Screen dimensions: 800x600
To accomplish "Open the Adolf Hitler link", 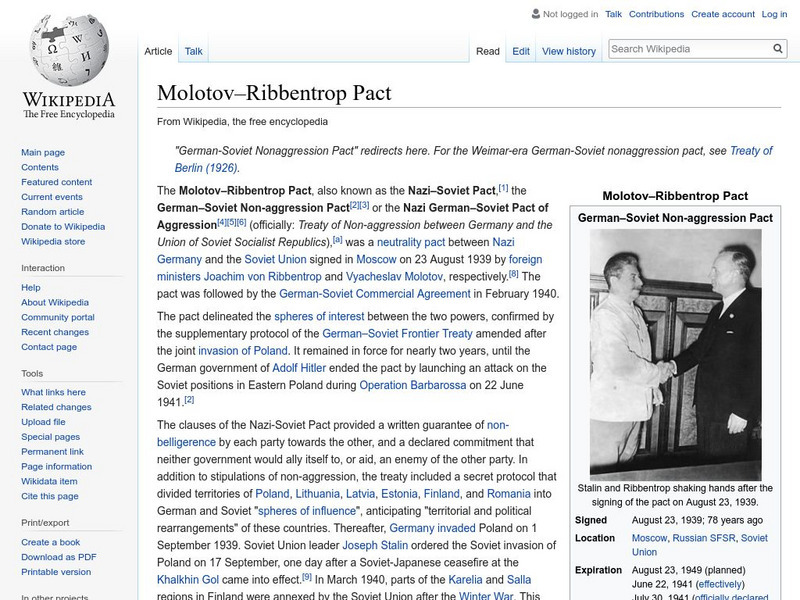I will tap(299, 368).
